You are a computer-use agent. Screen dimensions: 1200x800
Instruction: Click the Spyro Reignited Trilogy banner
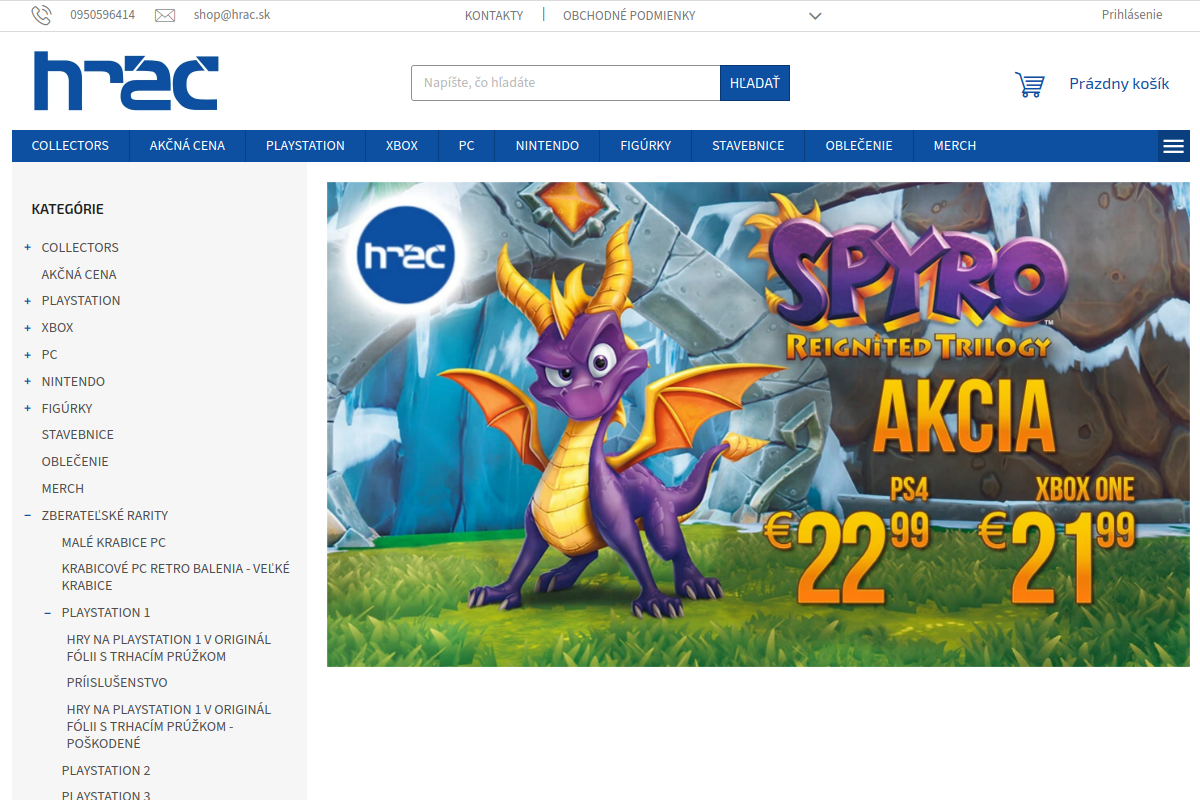(x=758, y=424)
